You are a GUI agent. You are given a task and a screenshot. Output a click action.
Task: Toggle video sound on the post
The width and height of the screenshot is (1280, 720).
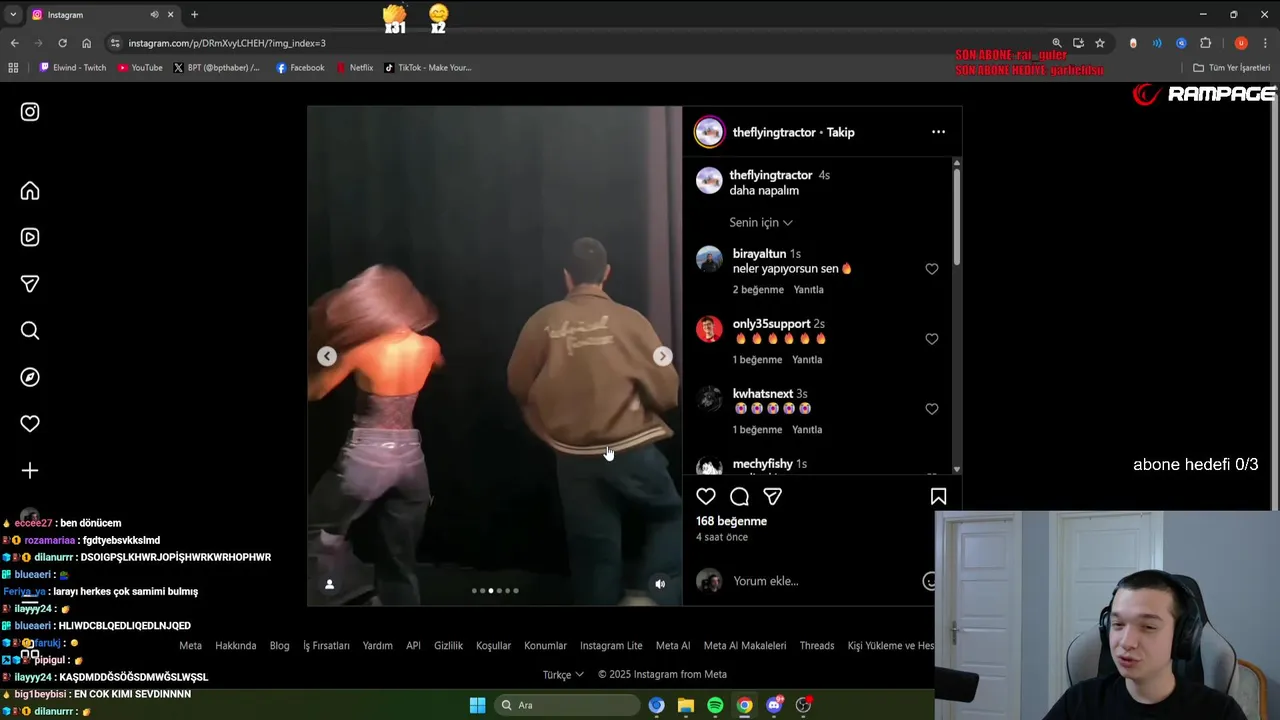659,584
